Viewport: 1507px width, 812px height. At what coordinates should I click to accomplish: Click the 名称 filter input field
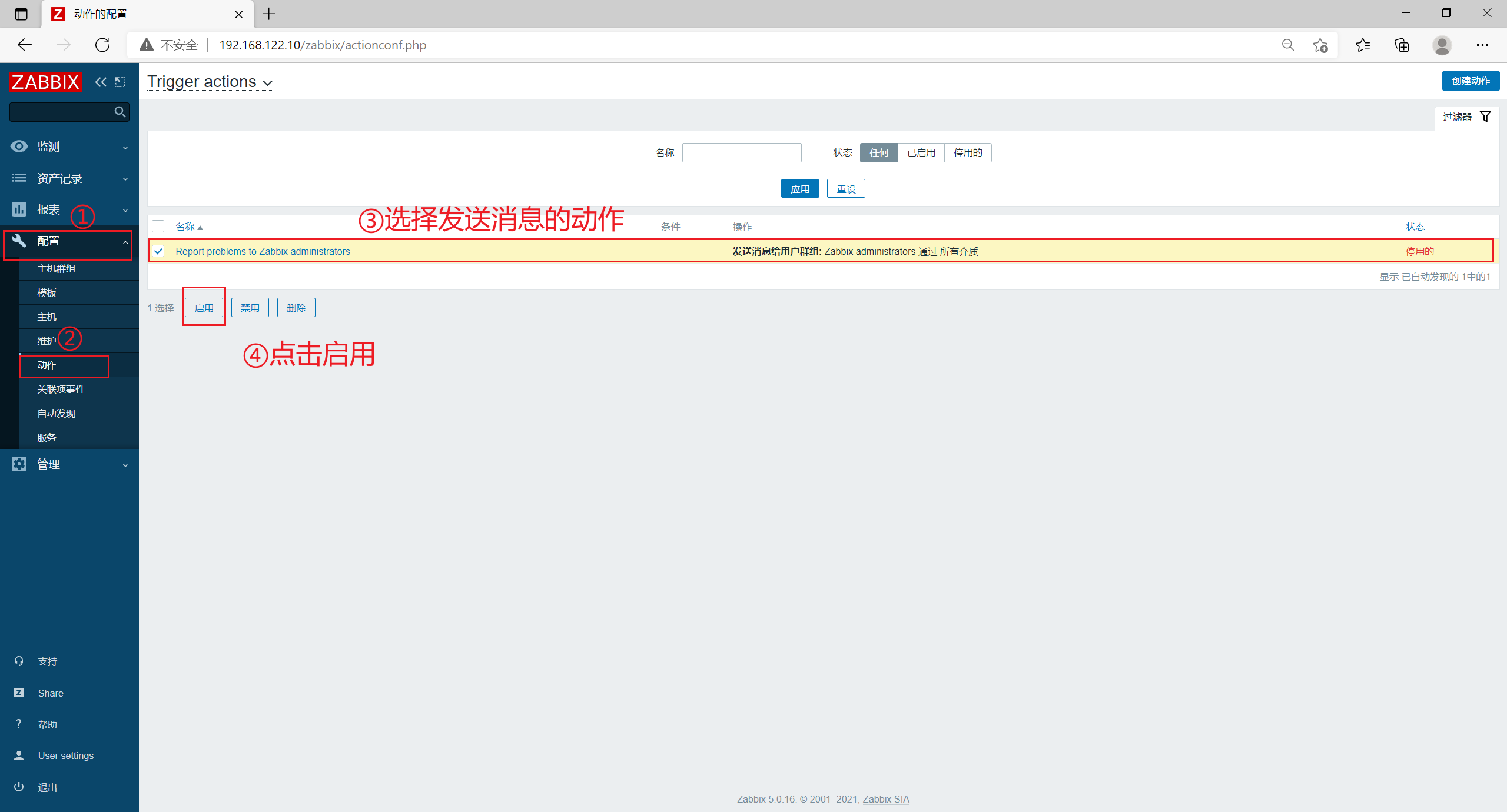[742, 152]
